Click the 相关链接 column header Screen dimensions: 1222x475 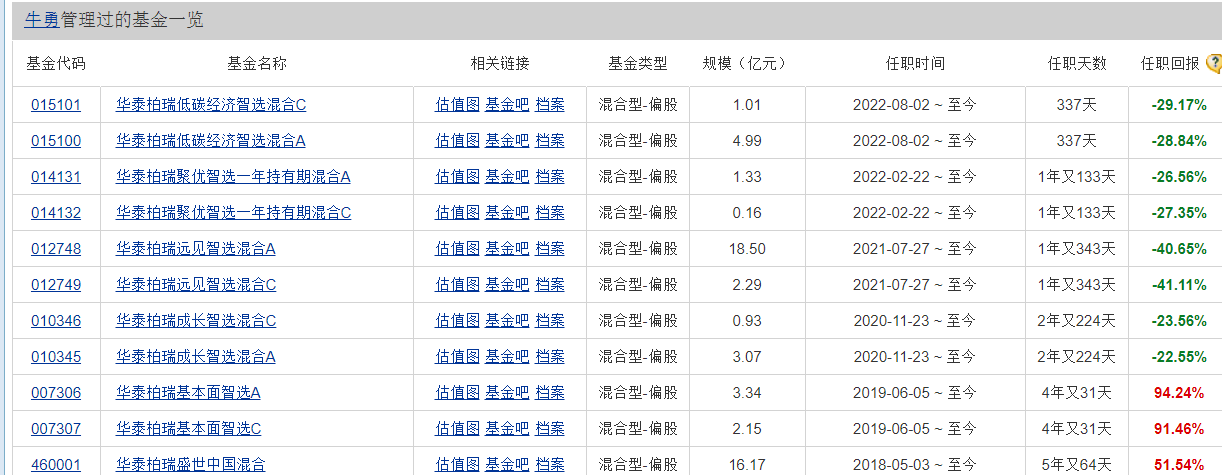[500, 63]
